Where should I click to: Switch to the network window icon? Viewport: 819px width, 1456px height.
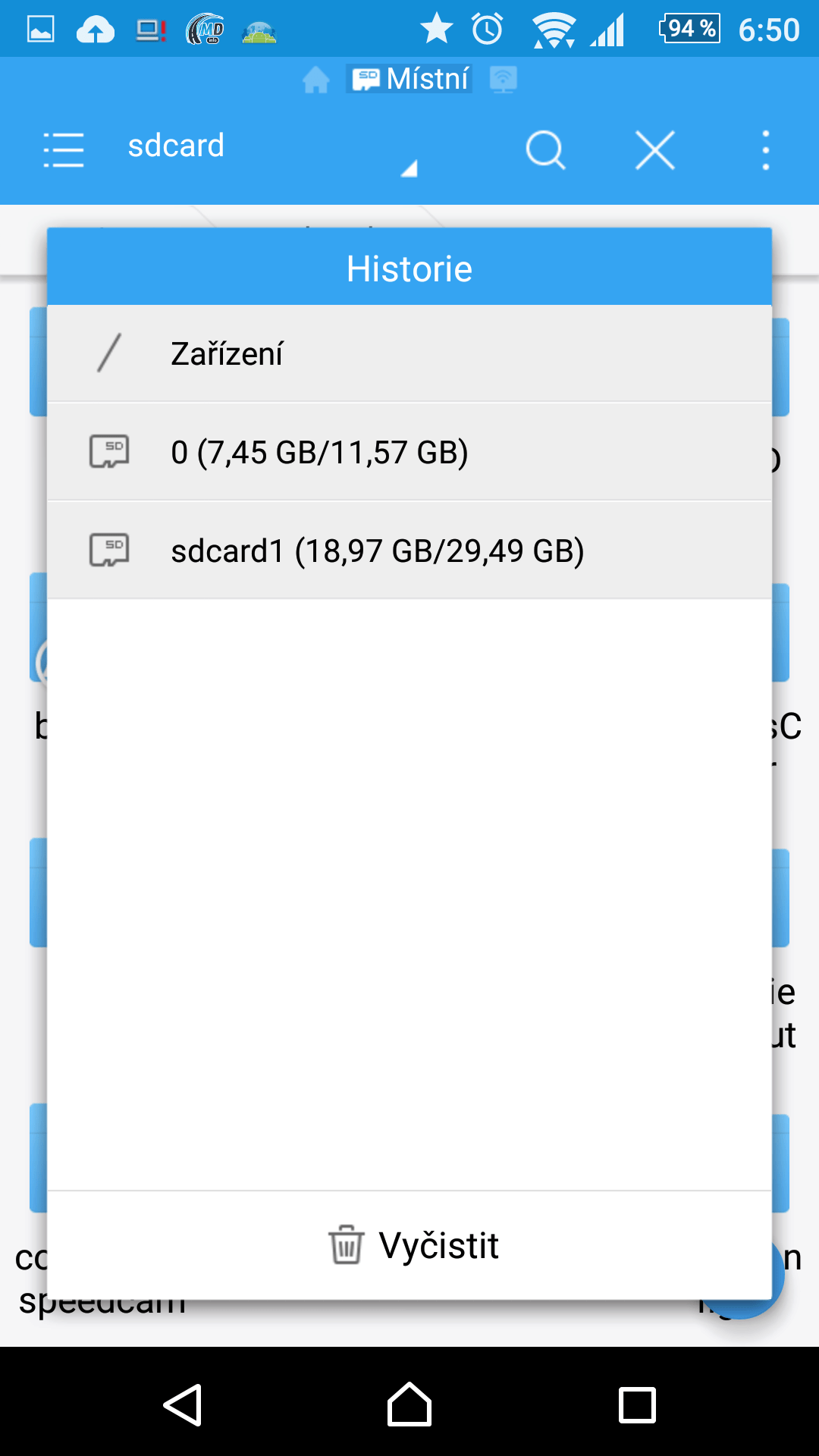pos(503,79)
